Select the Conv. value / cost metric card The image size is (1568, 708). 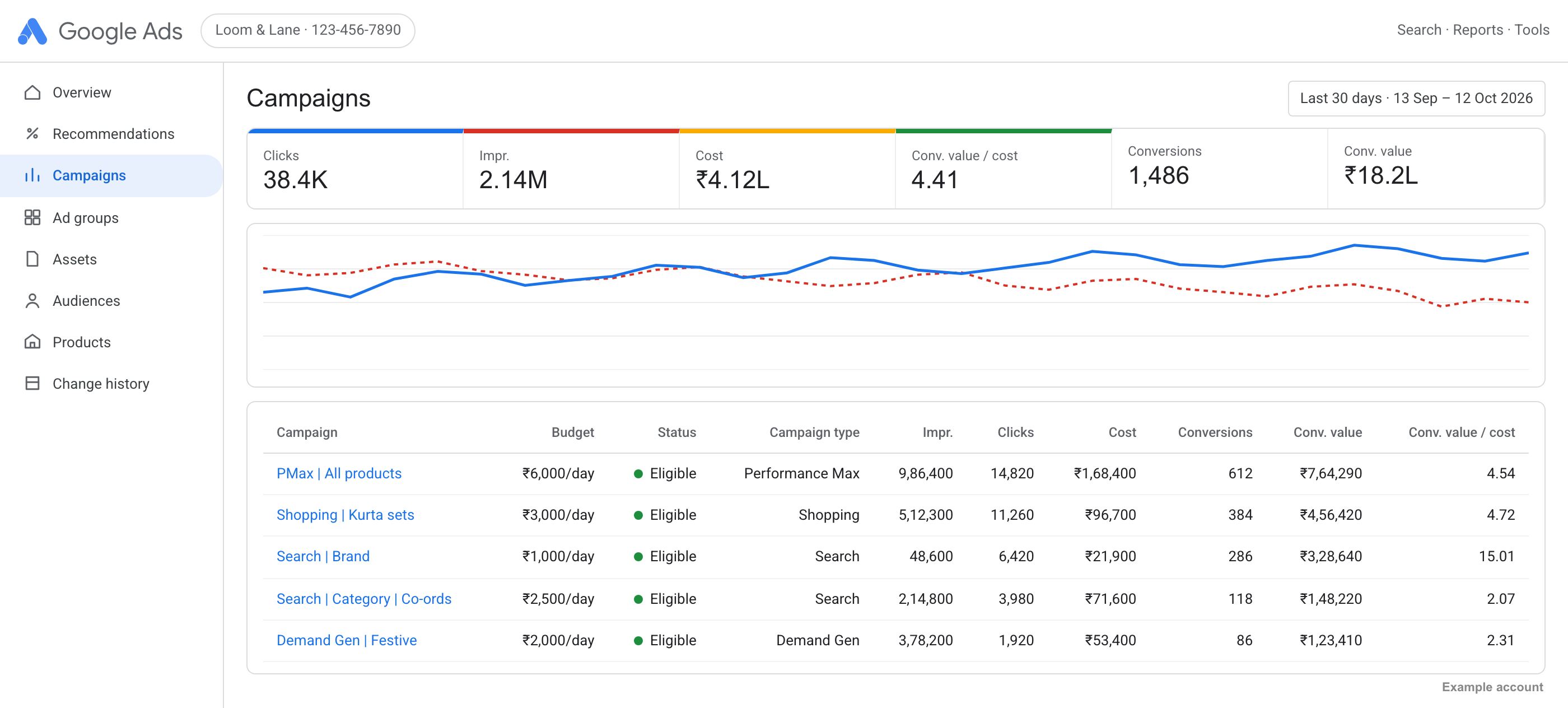1003,169
